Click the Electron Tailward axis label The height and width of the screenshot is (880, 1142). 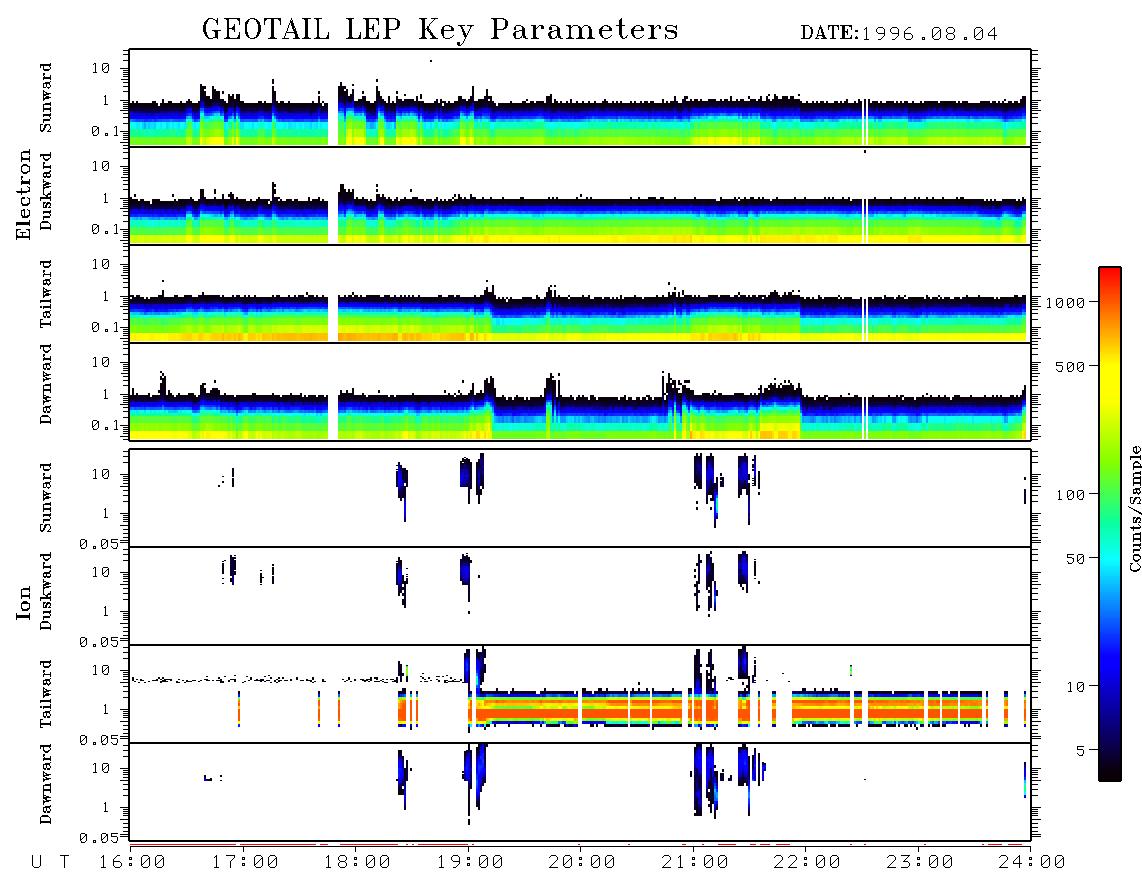pos(46,293)
